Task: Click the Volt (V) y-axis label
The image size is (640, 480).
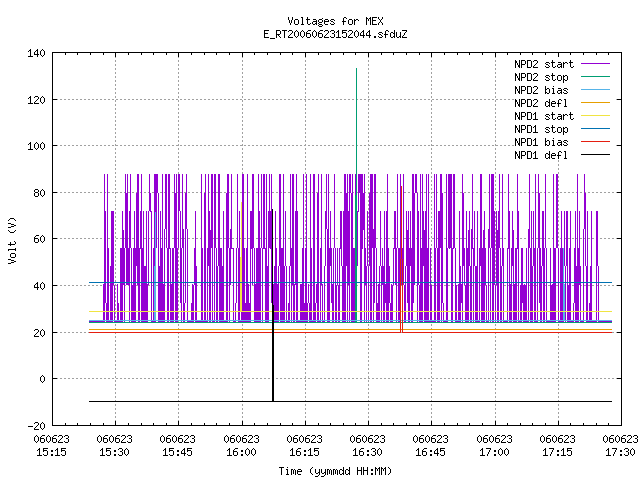Action: pos(12,240)
